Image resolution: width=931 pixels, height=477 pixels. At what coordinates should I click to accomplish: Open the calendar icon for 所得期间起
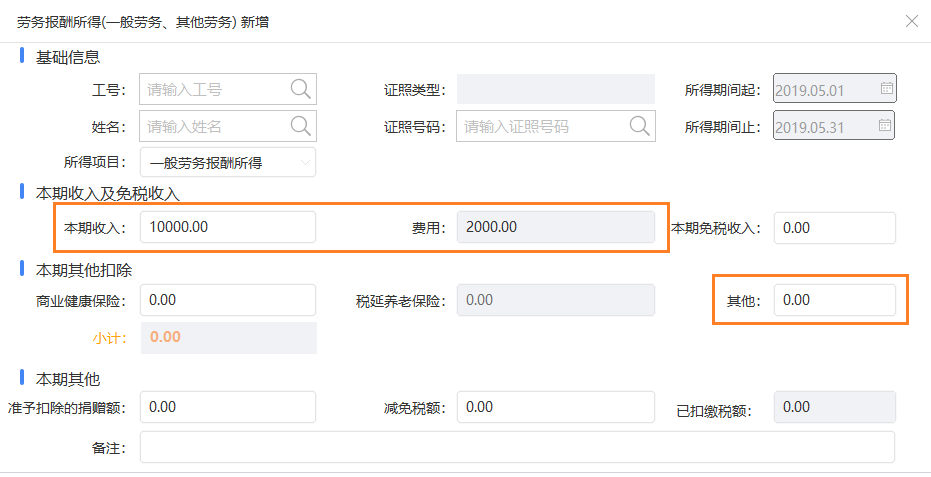pyautogui.click(x=886, y=88)
